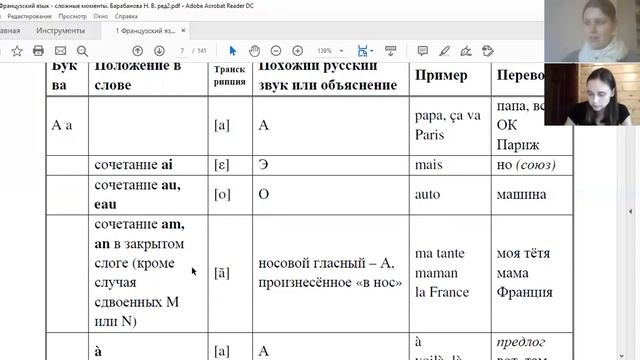The height and width of the screenshot is (360, 640).
Task: Go to the next page
Action: tap(159, 51)
